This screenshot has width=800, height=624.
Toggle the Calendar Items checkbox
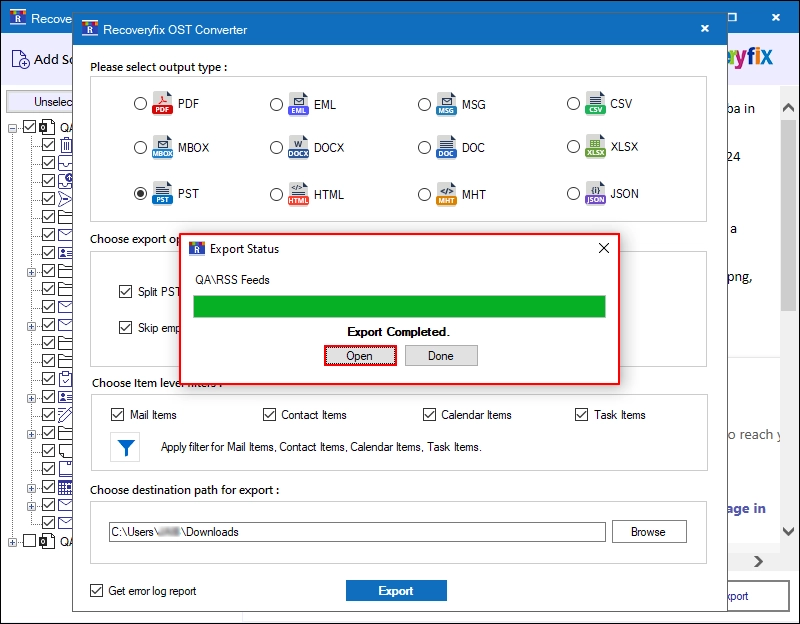(430, 414)
